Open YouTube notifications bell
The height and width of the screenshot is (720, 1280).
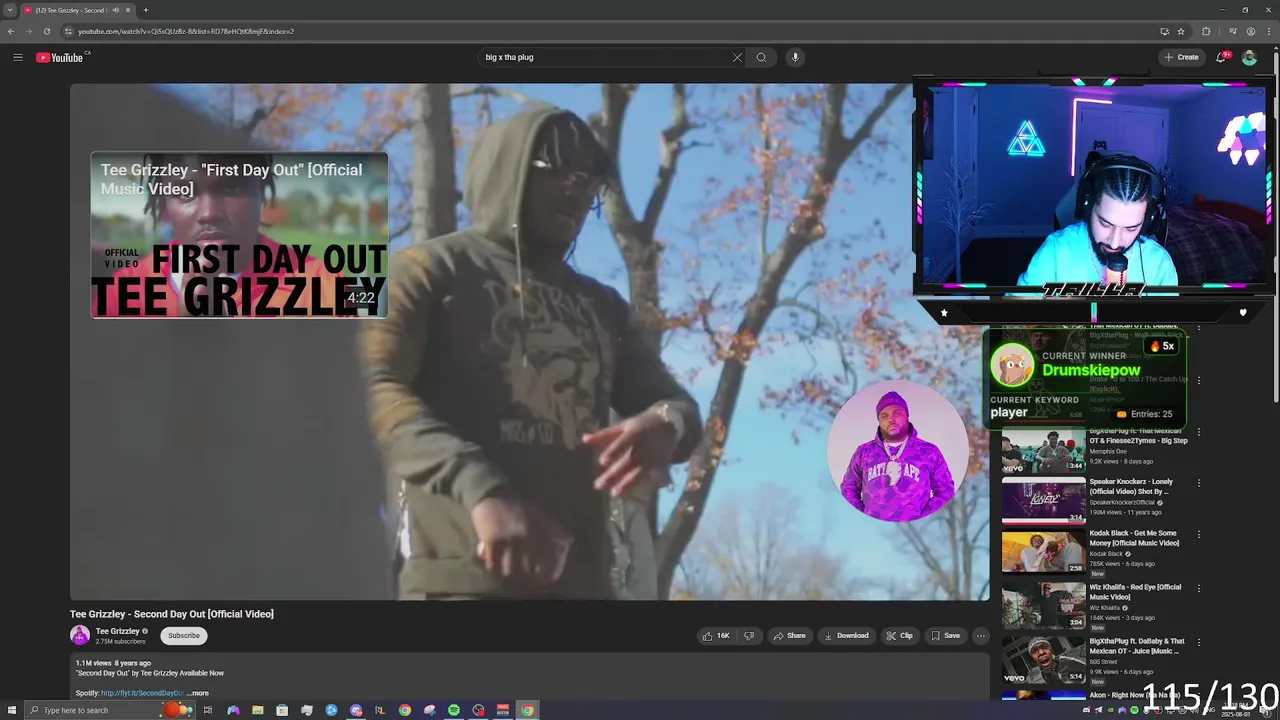point(1220,57)
